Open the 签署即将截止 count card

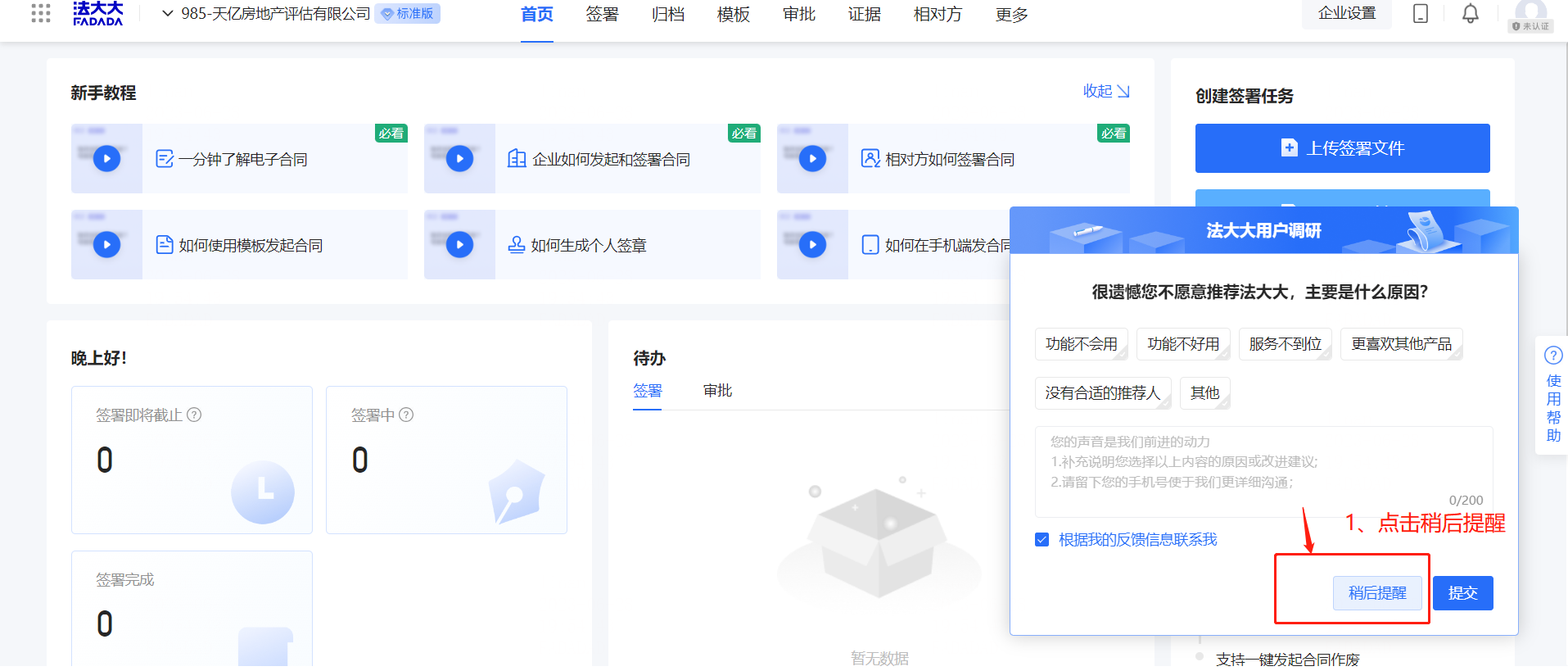(x=192, y=460)
